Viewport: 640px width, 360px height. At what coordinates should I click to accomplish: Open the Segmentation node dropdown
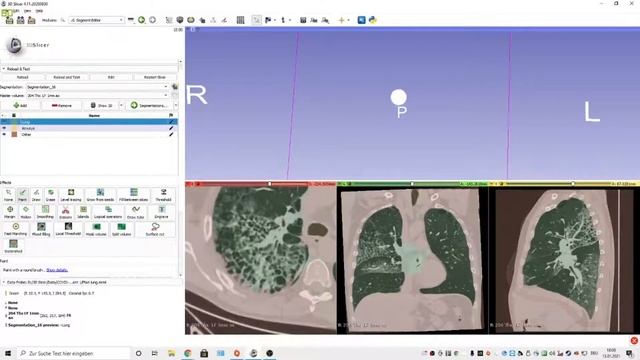(97, 87)
